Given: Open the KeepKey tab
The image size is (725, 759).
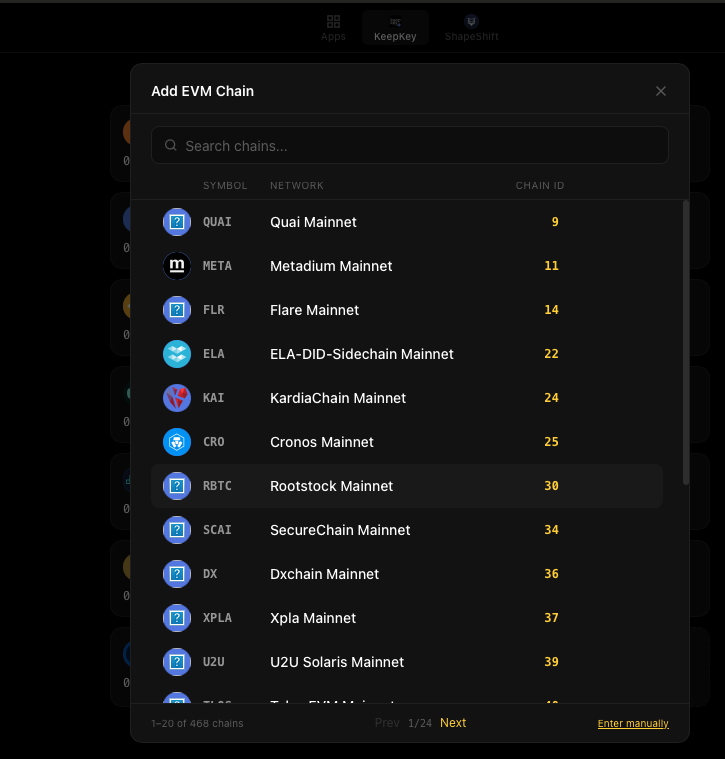Looking at the screenshot, I should click(x=395, y=28).
